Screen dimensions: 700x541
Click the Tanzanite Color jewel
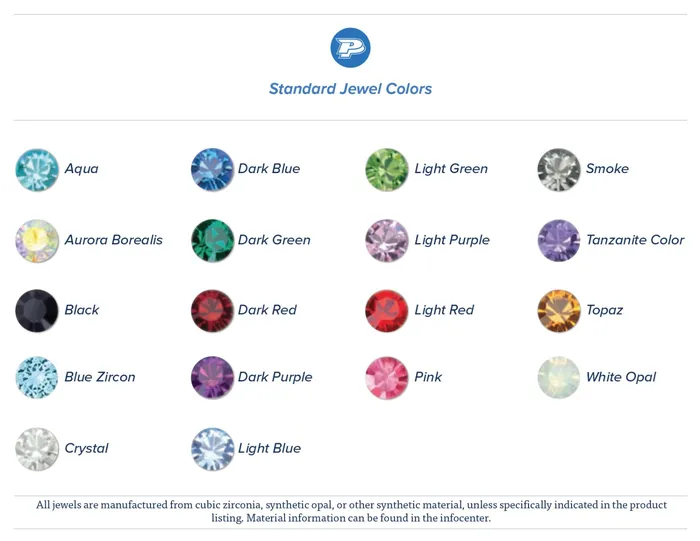point(559,241)
